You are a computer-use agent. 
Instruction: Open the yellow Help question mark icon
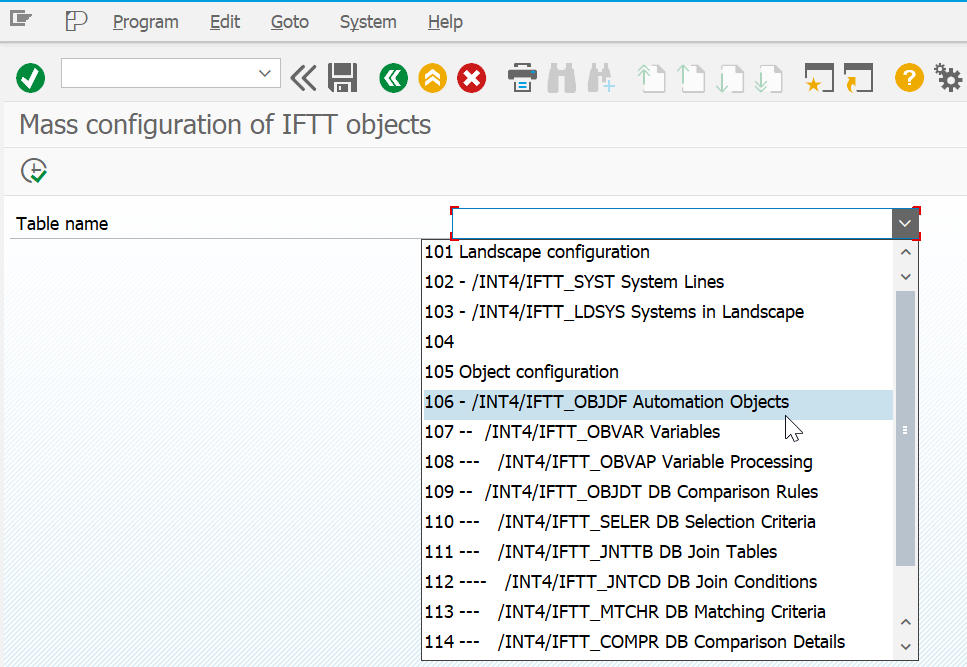coord(908,77)
